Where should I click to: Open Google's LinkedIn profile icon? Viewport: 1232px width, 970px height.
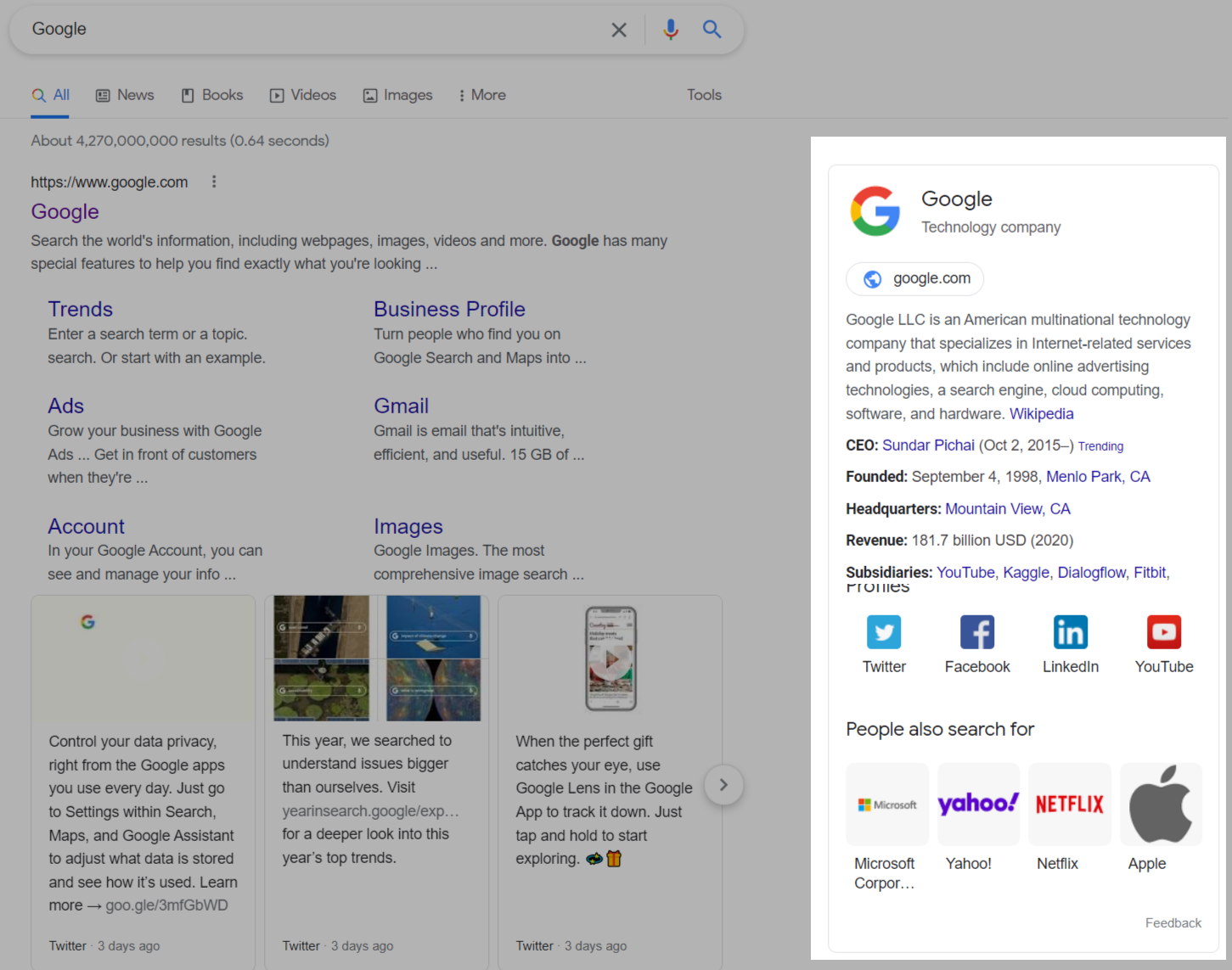(1071, 632)
